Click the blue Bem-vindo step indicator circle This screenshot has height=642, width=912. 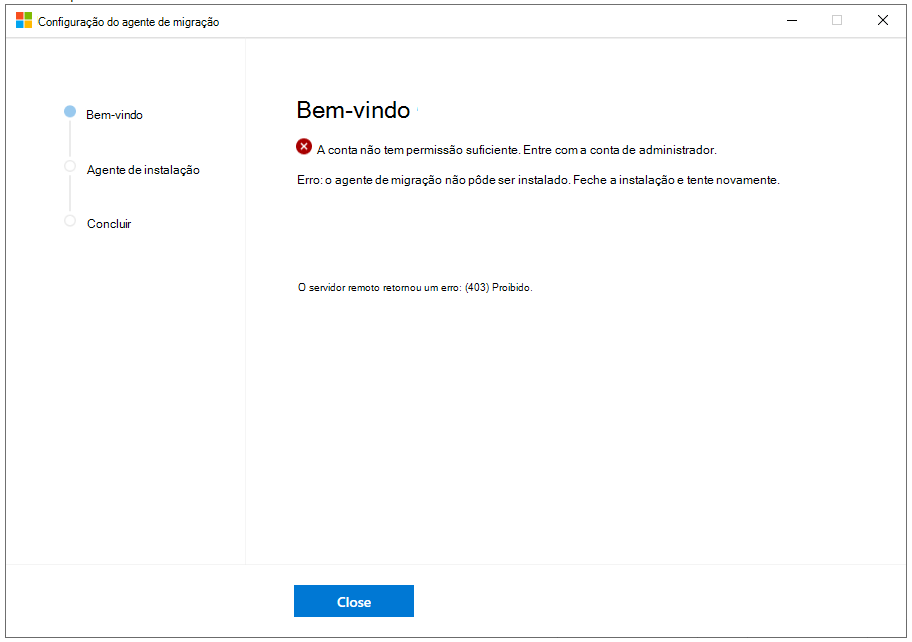(70, 112)
